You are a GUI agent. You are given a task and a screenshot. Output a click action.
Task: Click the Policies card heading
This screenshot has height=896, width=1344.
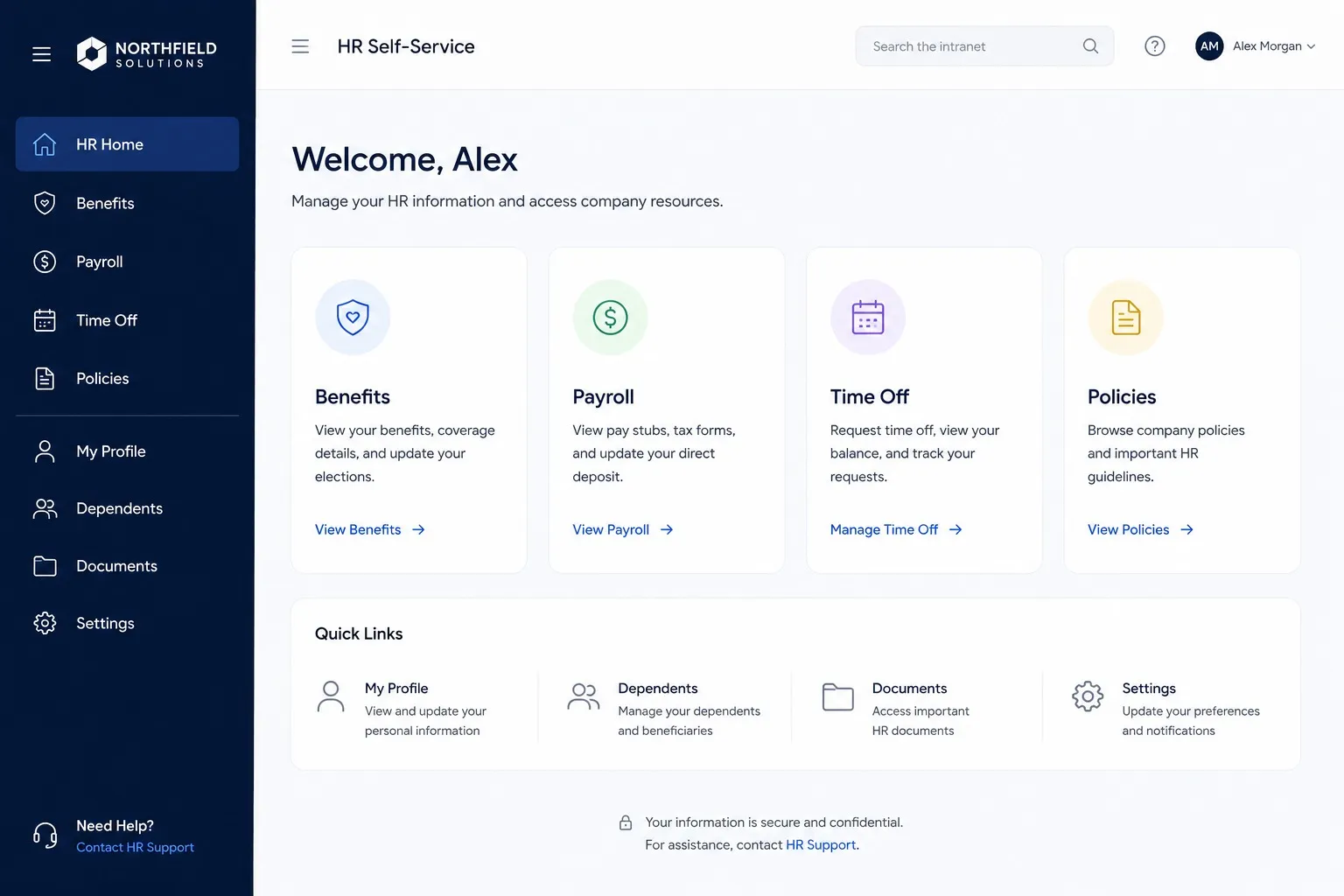click(1122, 396)
